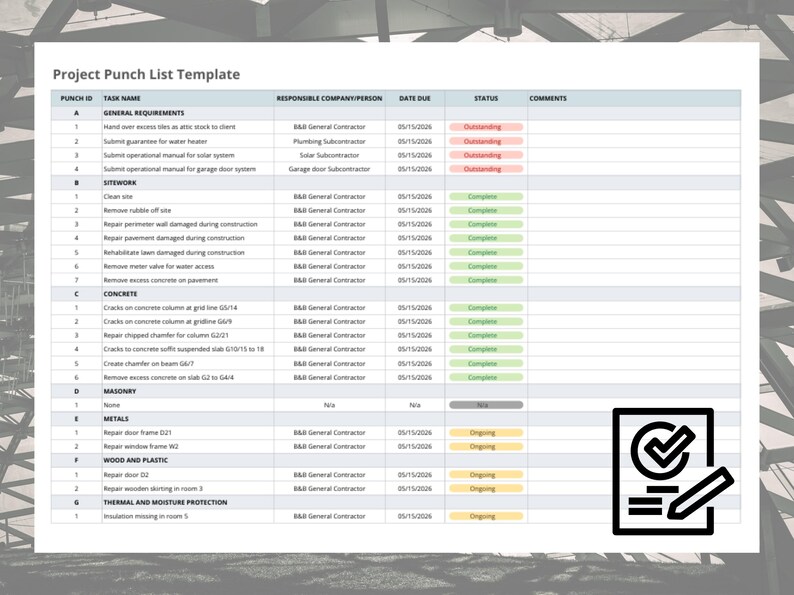This screenshot has height=595, width=794.
Task: Select the CONCRETE section heading
Action: pos(121,294)
